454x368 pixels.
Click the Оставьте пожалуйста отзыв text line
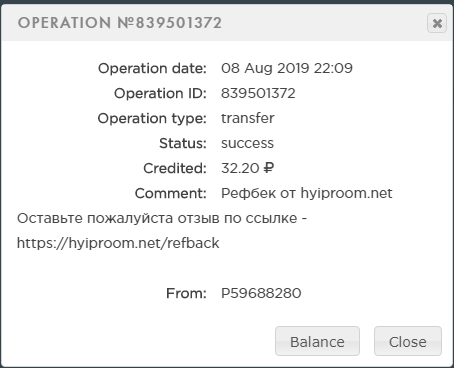(162, 218)
